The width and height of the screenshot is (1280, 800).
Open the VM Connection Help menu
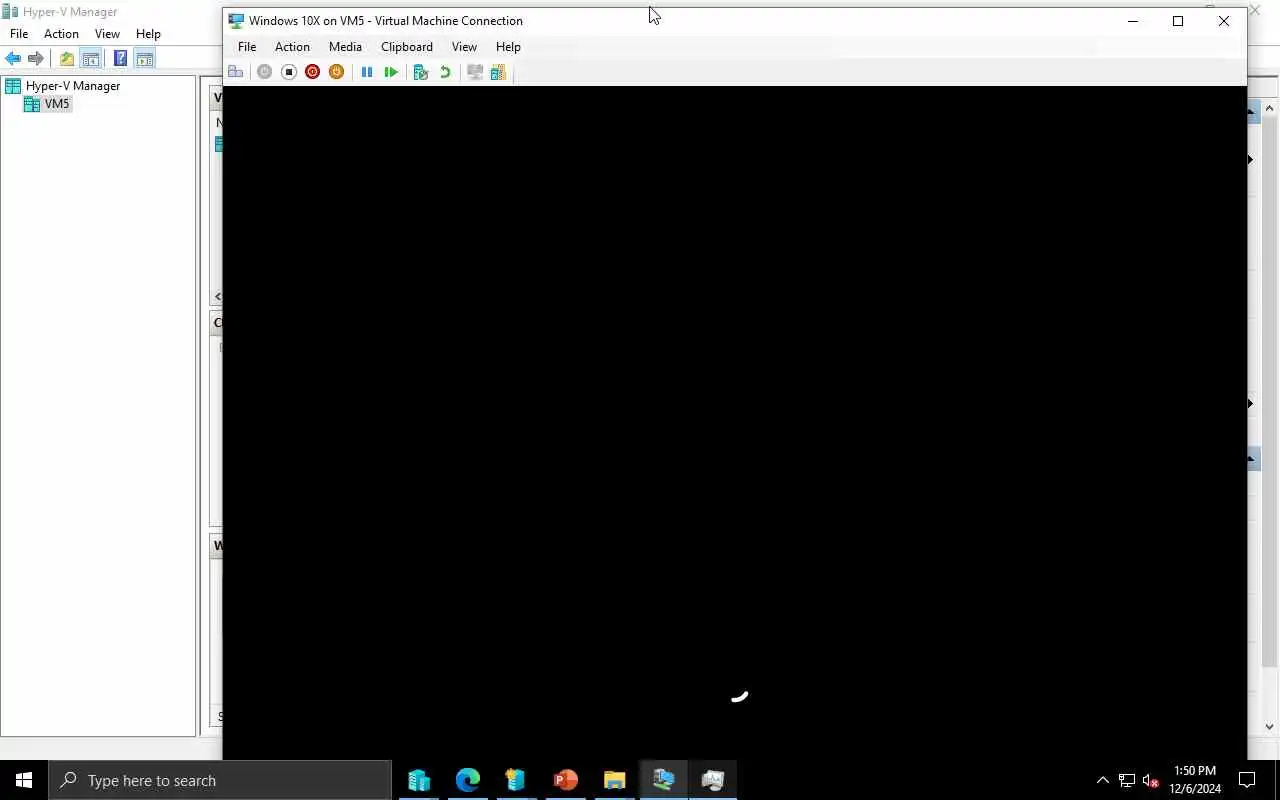508,47
